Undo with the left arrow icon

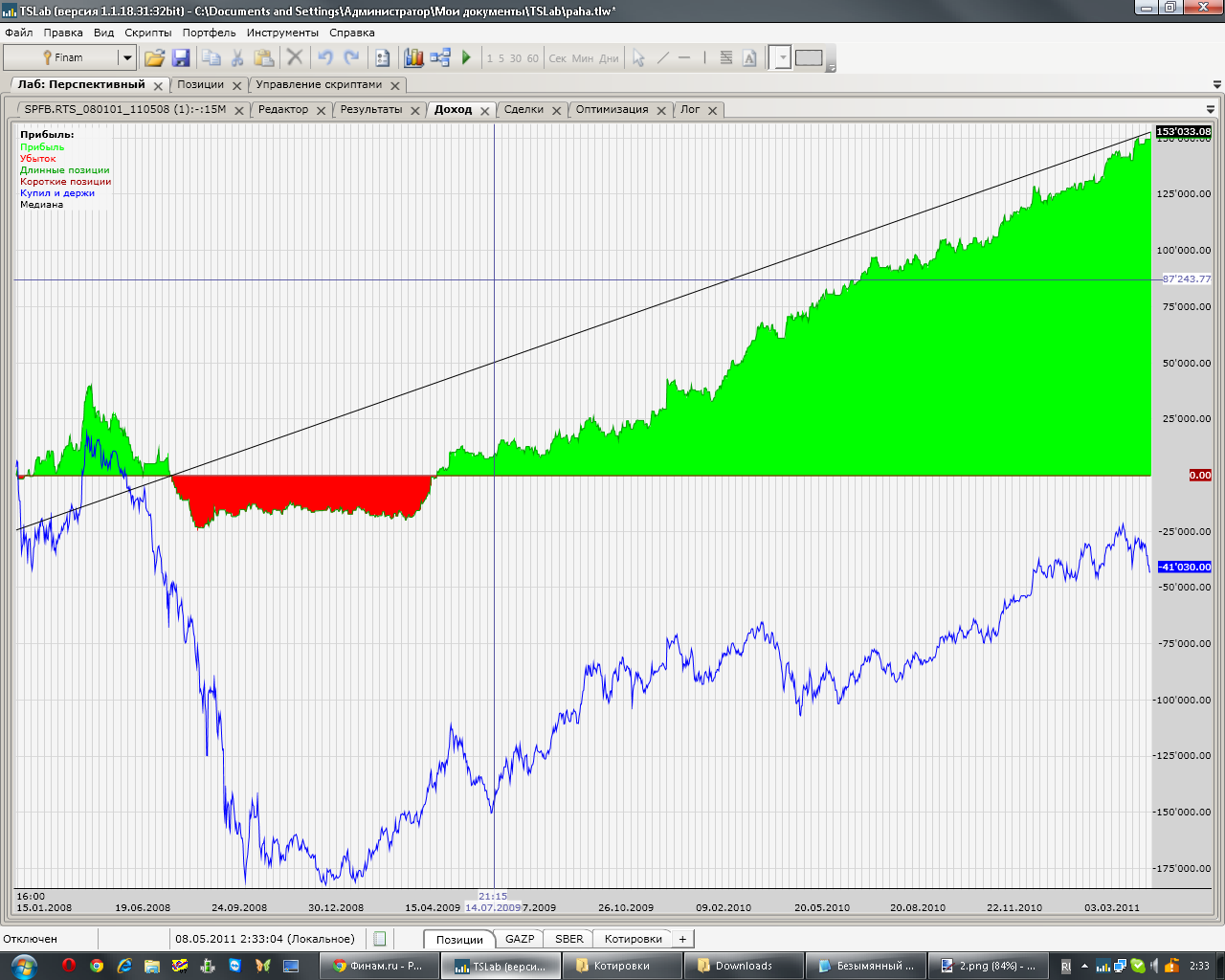pos(325,57)
